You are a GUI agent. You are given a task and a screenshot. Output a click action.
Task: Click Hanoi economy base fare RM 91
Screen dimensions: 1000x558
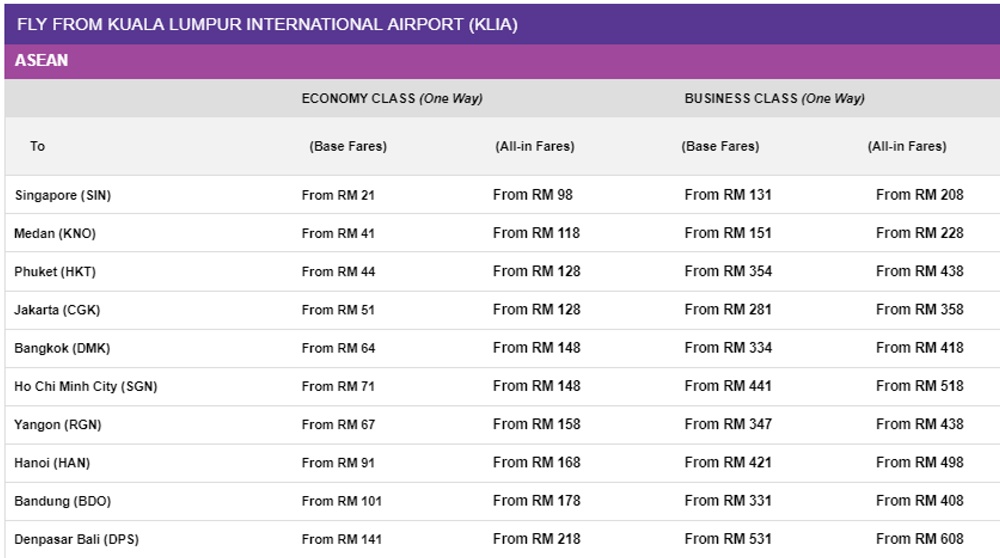tap(338, 463)
